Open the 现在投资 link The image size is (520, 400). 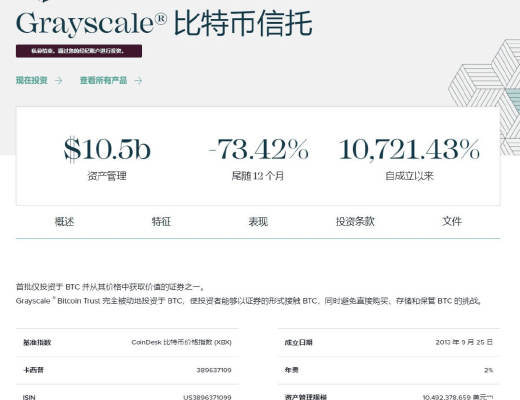(x=32, y=80)
